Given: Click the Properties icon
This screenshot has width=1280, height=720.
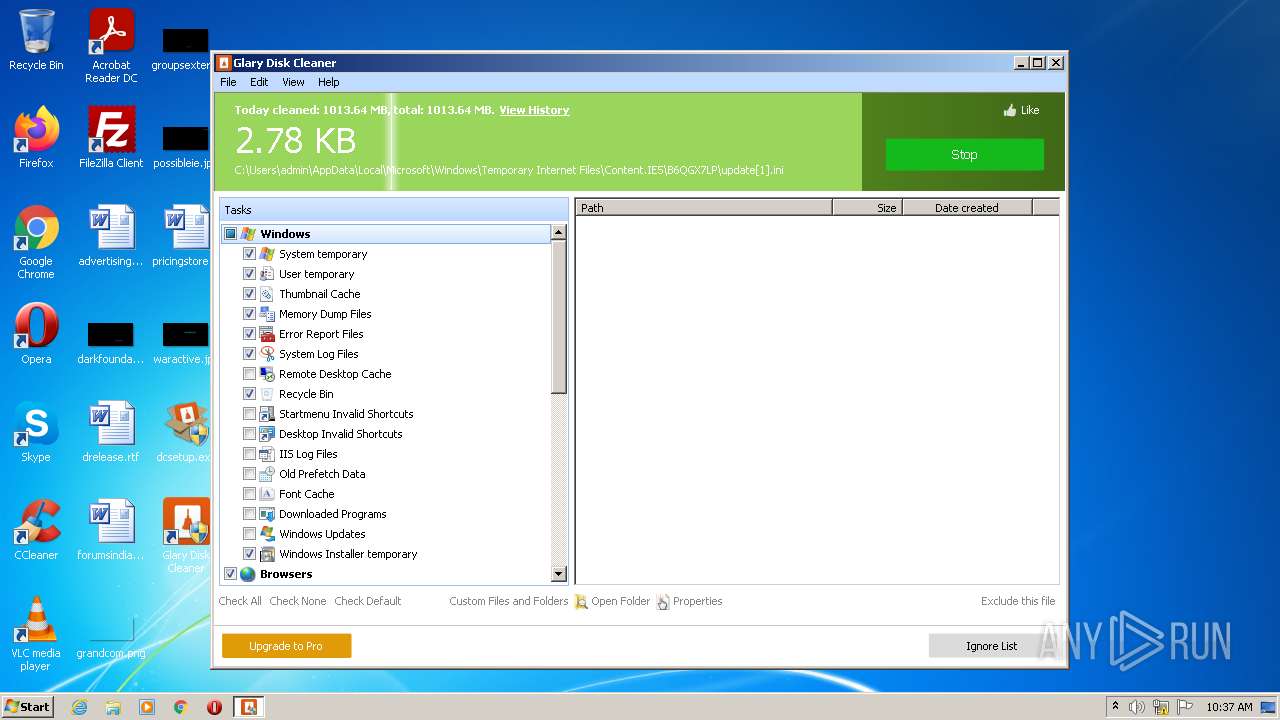Looking at the screenshot, I should pos(663,602).
